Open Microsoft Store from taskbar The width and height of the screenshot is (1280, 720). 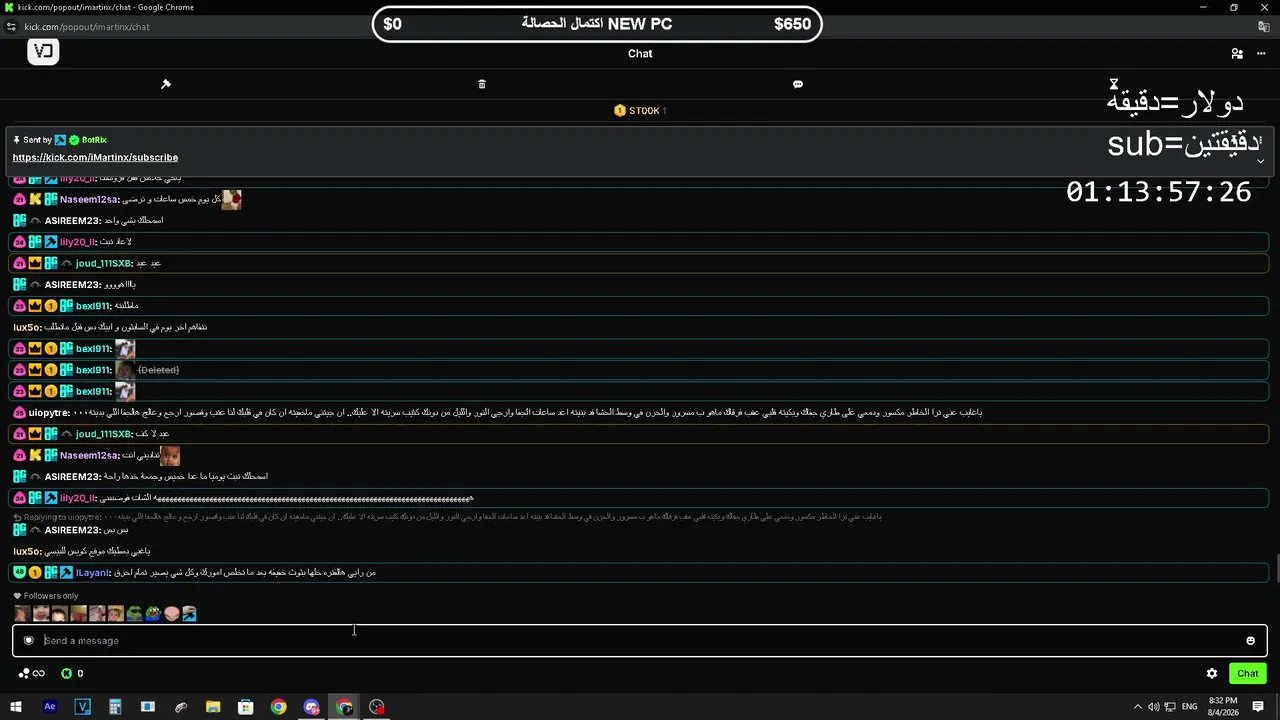pos(246,707)
